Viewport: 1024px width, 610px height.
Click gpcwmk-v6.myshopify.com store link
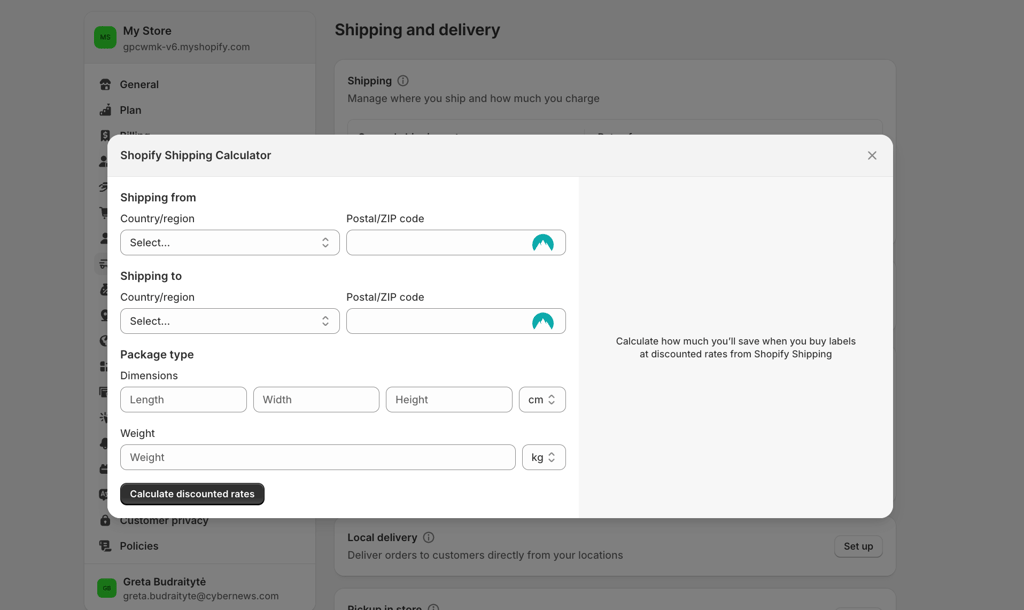(186, 47)
